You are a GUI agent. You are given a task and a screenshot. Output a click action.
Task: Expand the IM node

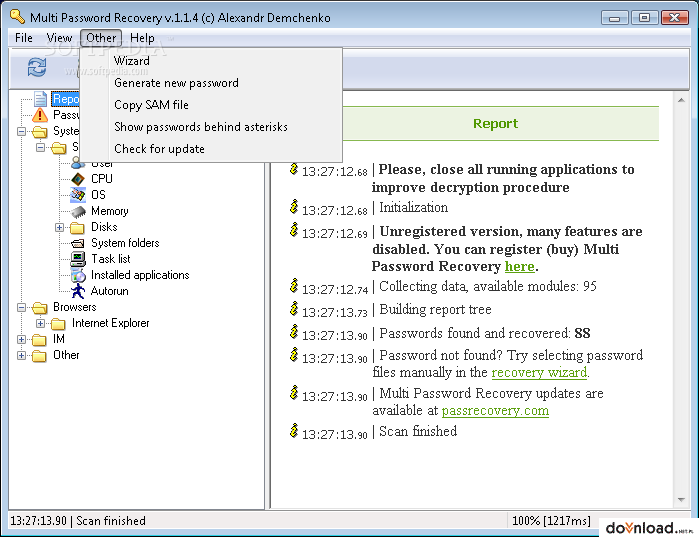coord(21,340)
